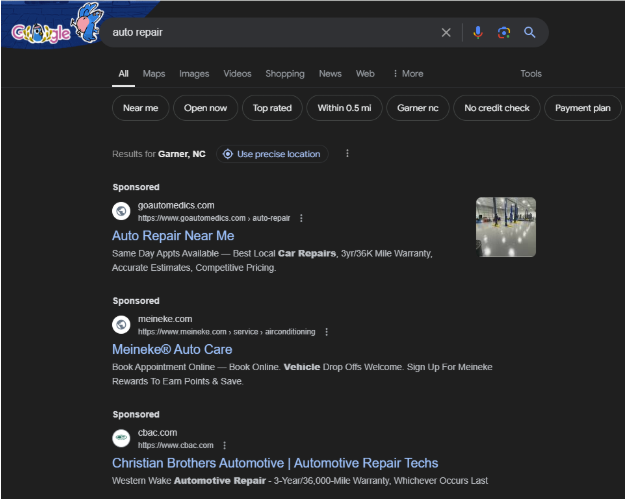
Task: Apply the Garner nc filter chip
Action: tap(418, 108)
